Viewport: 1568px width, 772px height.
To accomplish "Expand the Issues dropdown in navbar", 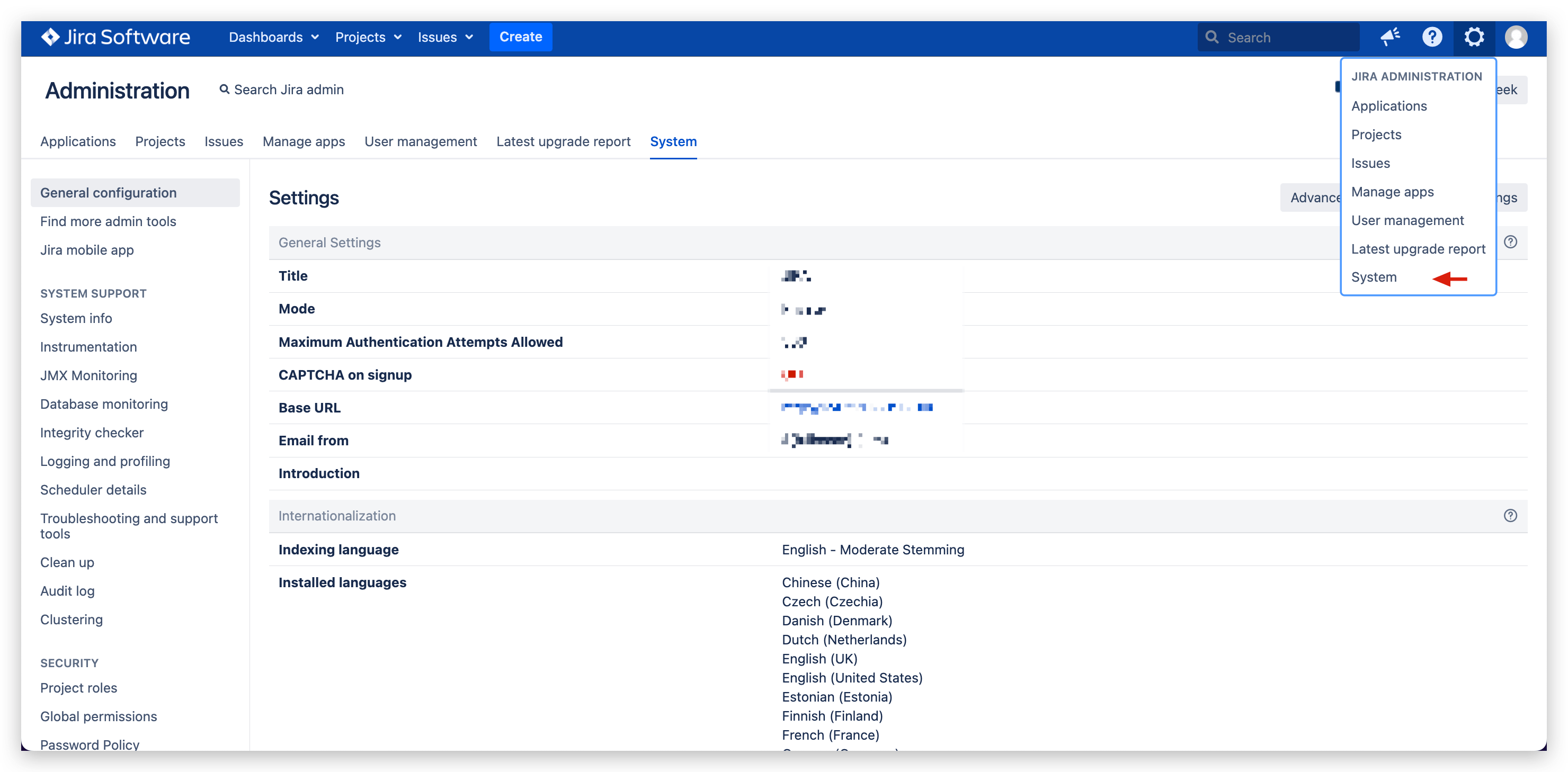I will [x=445, y=37].
